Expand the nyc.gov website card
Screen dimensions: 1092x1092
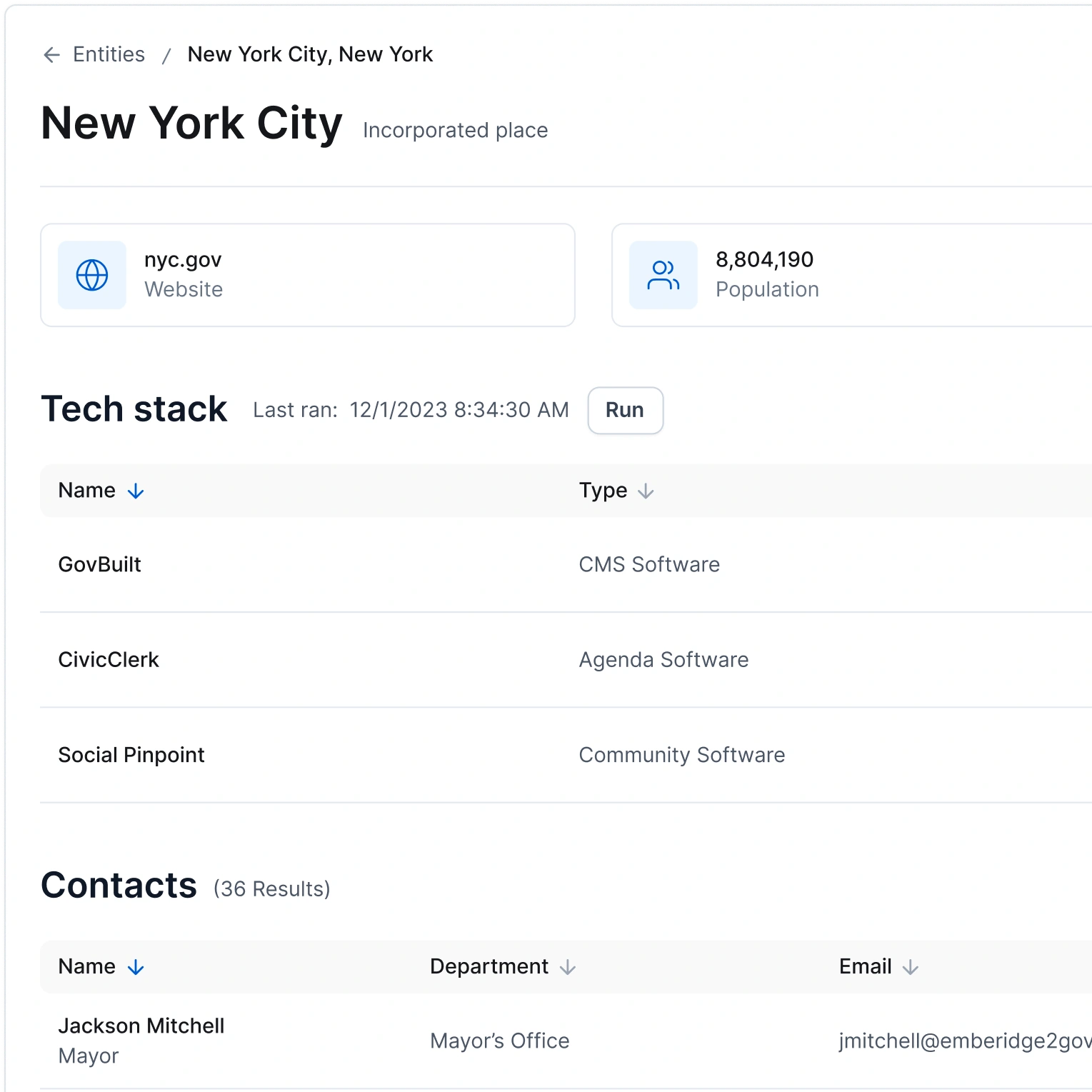click(x=307, y=275)
